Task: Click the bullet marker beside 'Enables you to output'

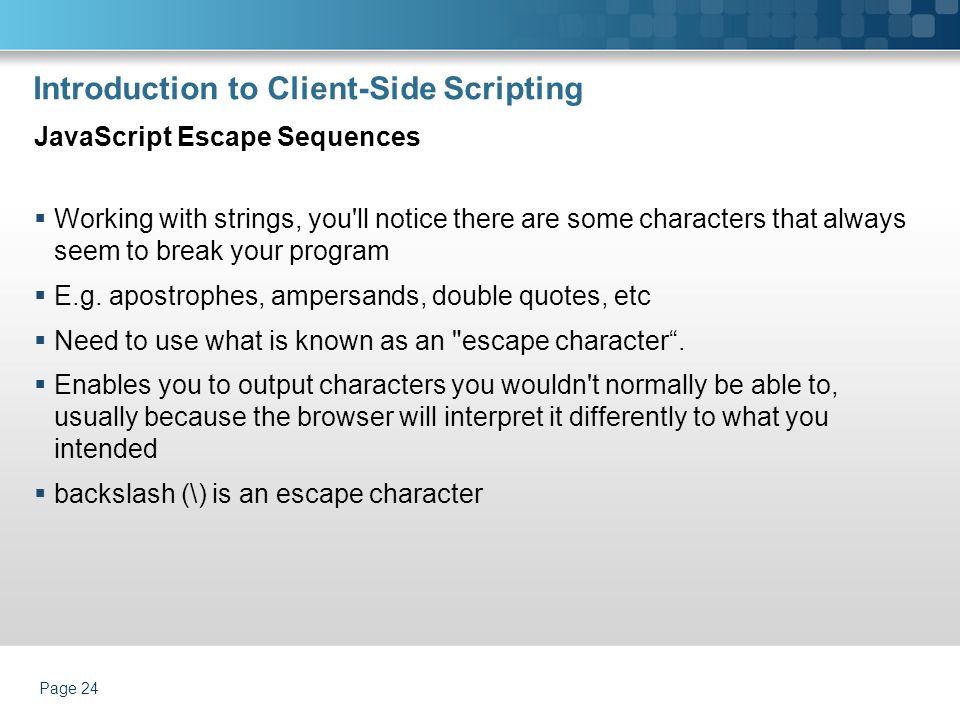Action: pos(40,384)
